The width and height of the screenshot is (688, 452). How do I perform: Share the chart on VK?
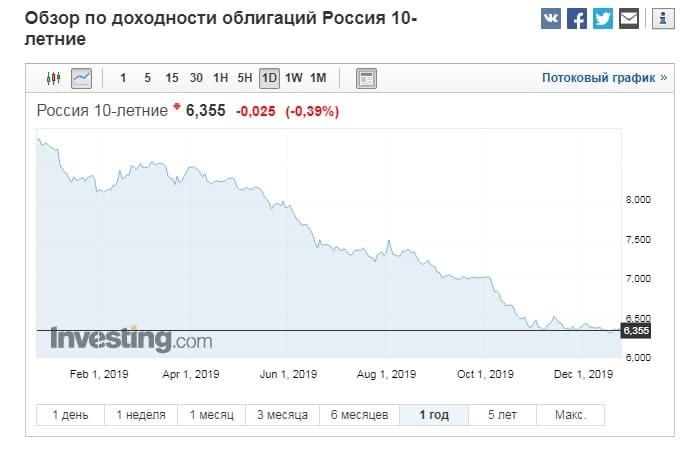[x=551, y=18]
